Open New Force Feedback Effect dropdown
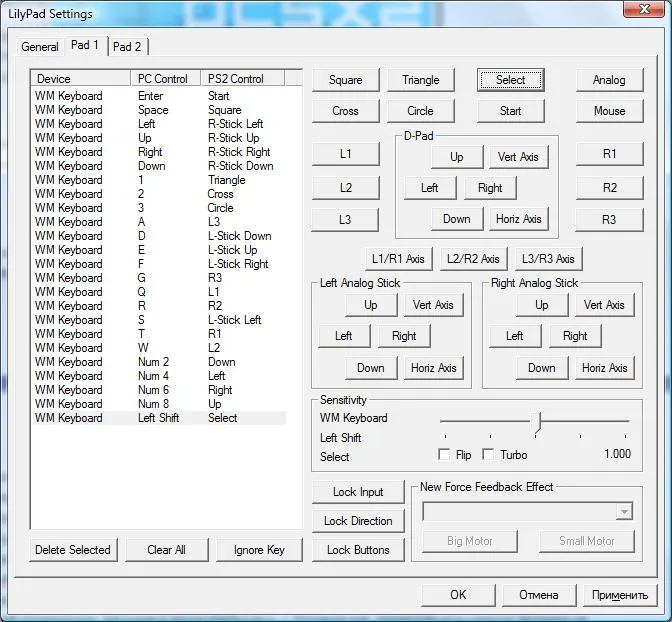The width and height of the screenshot is (672, 622). tap(624, 512)
